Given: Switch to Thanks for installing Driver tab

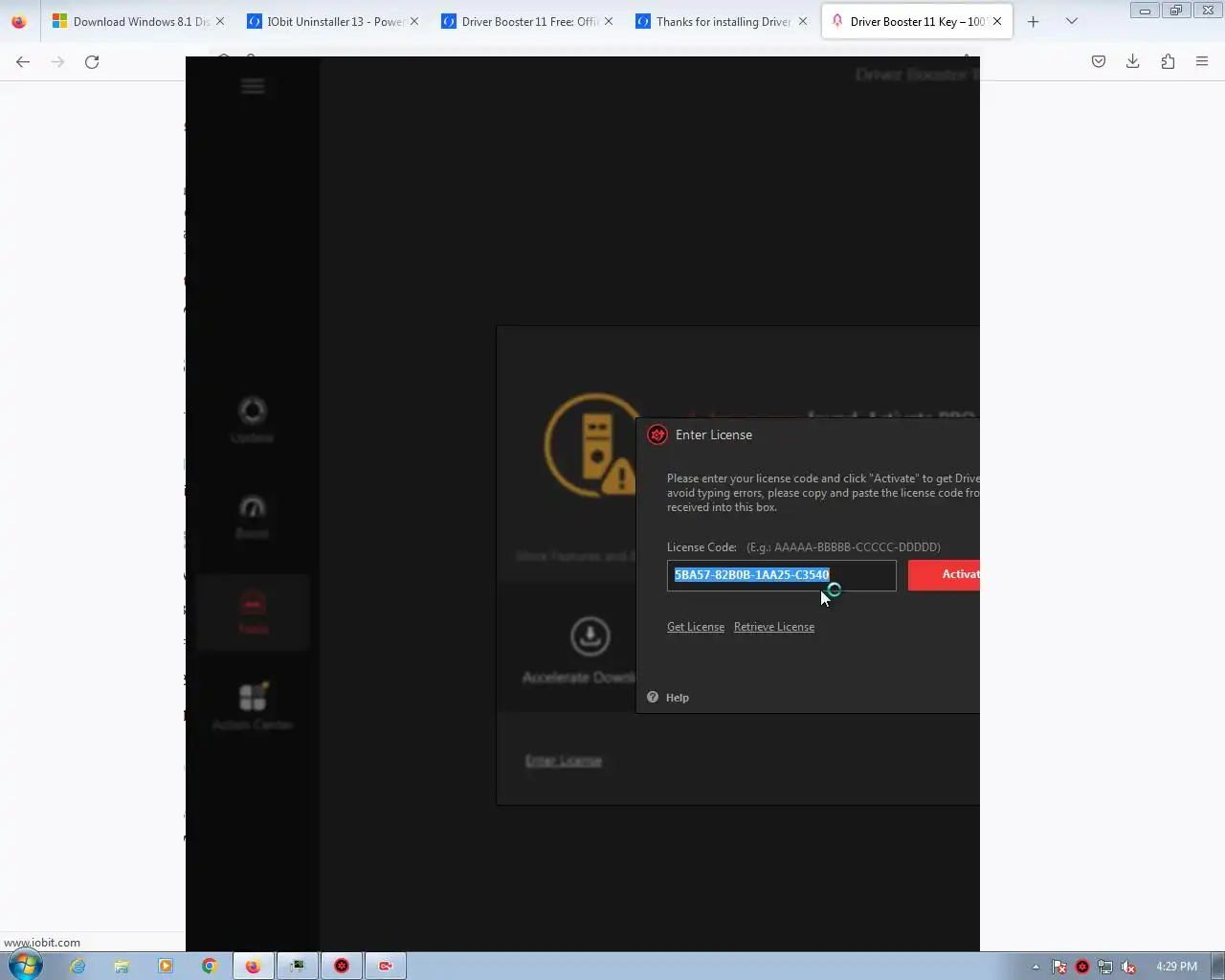Looking at the screenshot, I should (x=714, y=21).
